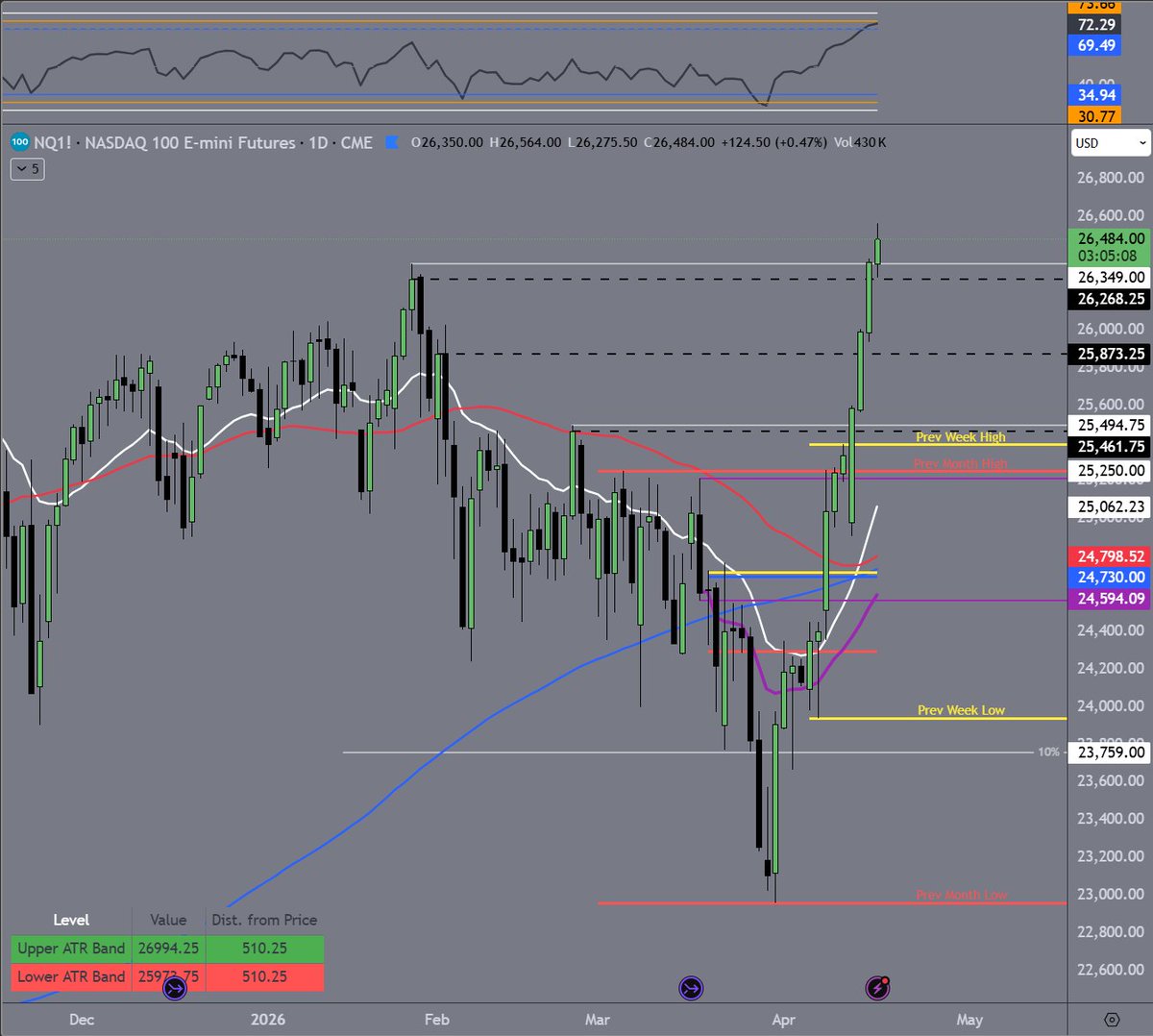The width and height of the screenshot is (1153, 1036).
Task: Click the Prev Month High line label
Action: coord(961,463)
